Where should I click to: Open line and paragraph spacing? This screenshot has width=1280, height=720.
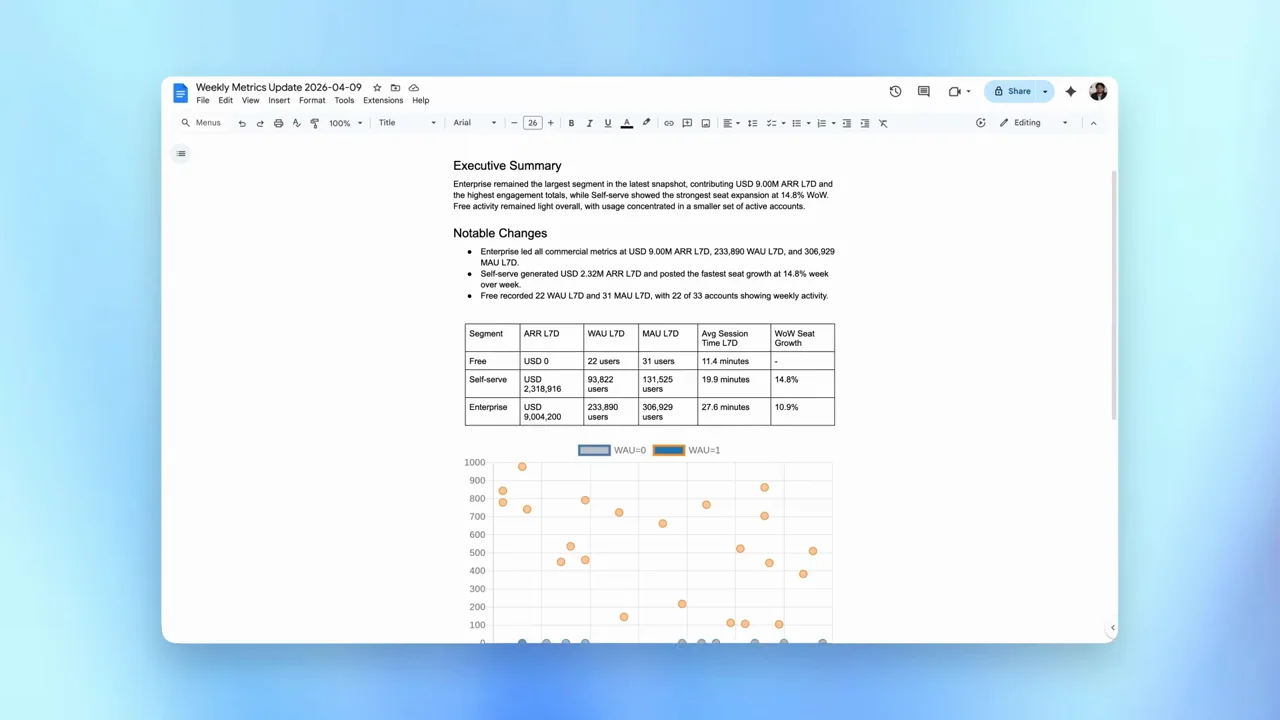click(x=752, y=123)
